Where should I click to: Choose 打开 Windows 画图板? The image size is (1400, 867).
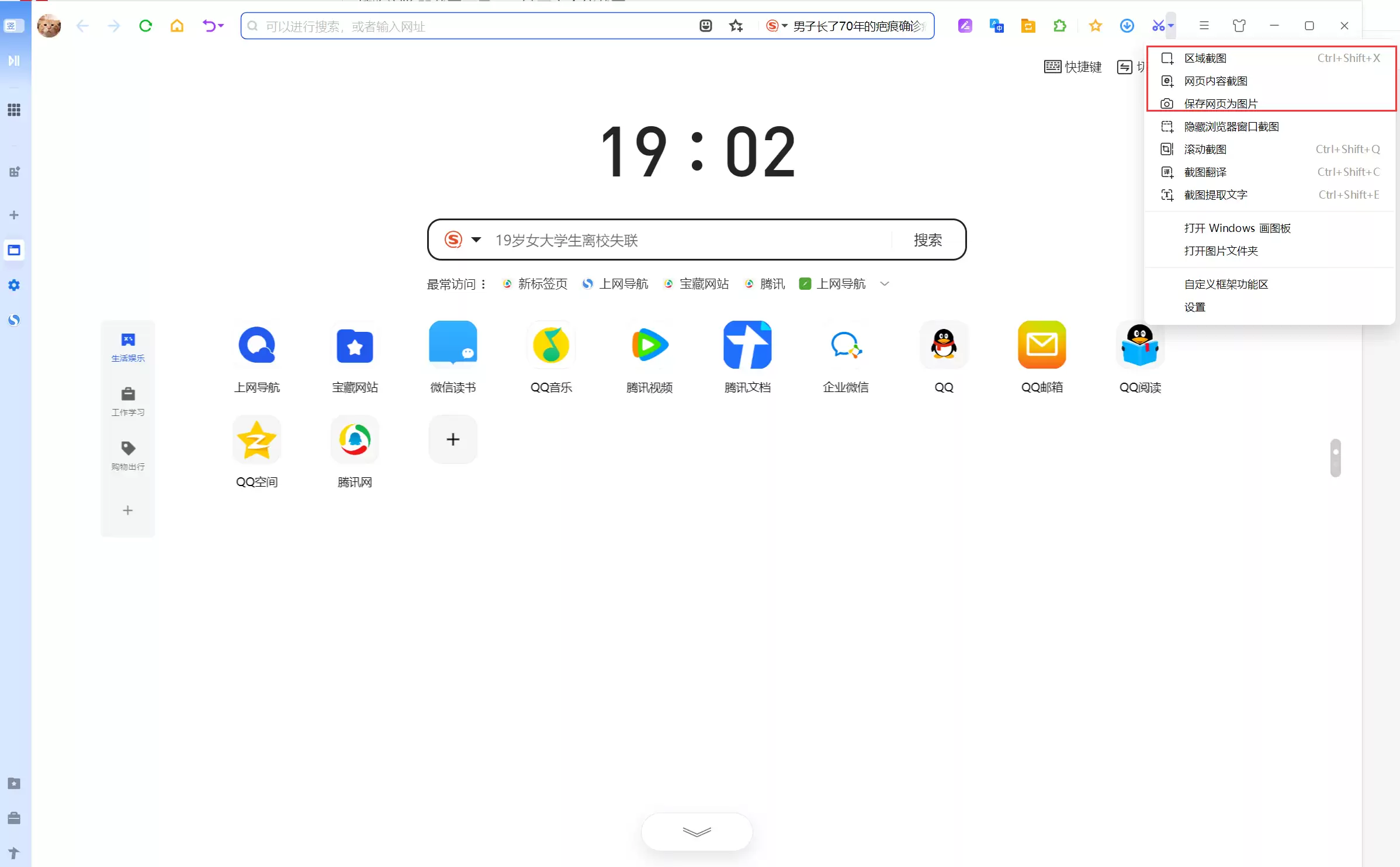click(1270, 228)
